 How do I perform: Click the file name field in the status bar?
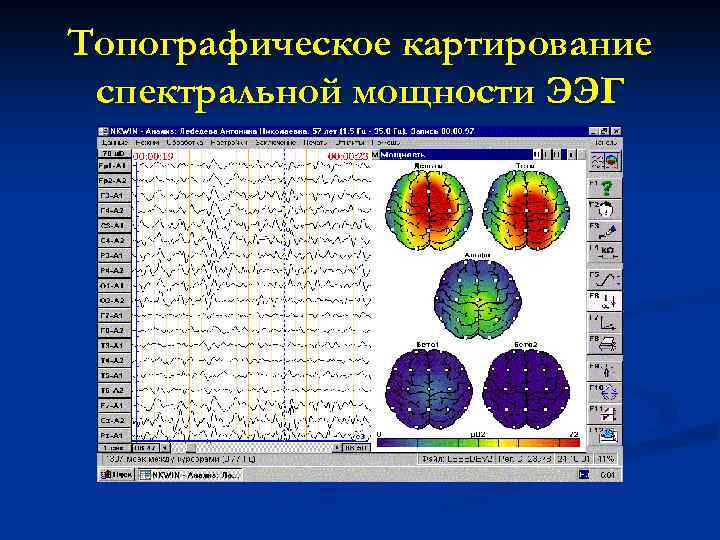pos(456,459)
